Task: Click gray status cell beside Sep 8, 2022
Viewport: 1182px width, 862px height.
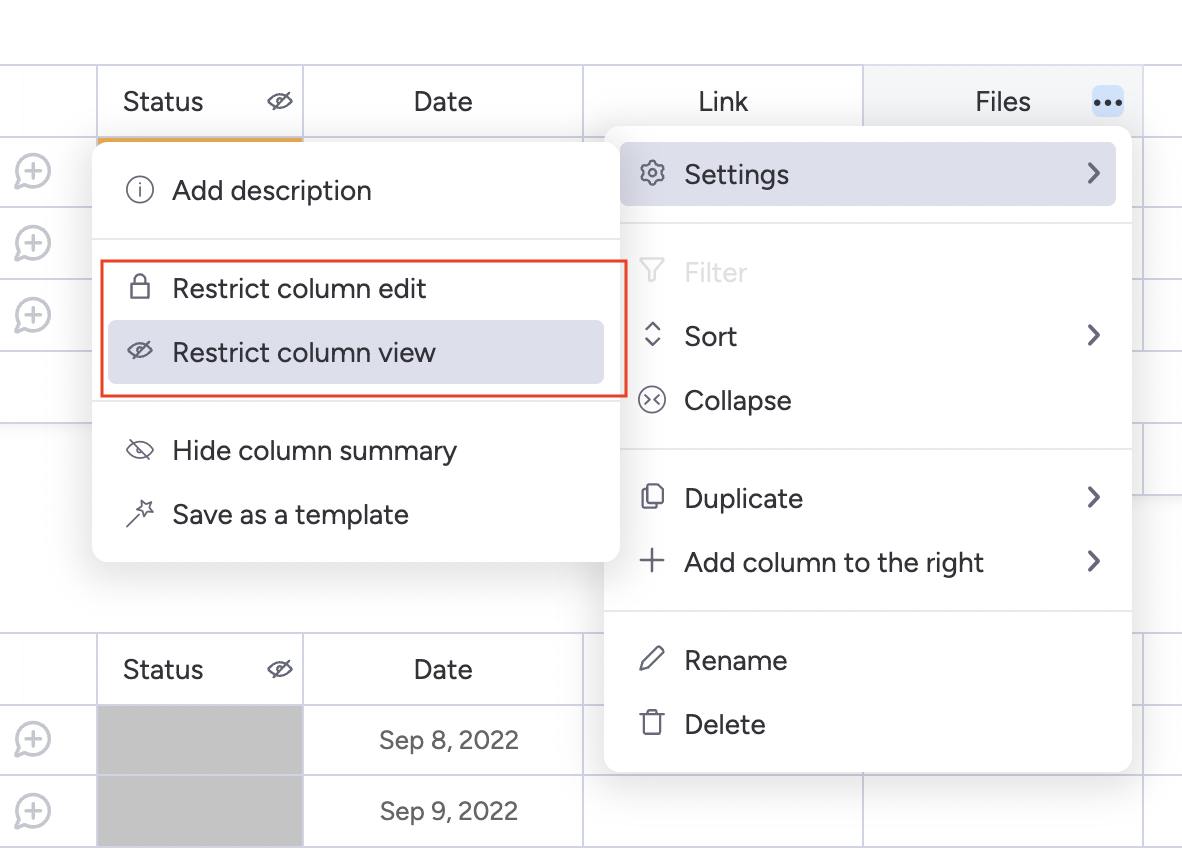Action: 200,740
